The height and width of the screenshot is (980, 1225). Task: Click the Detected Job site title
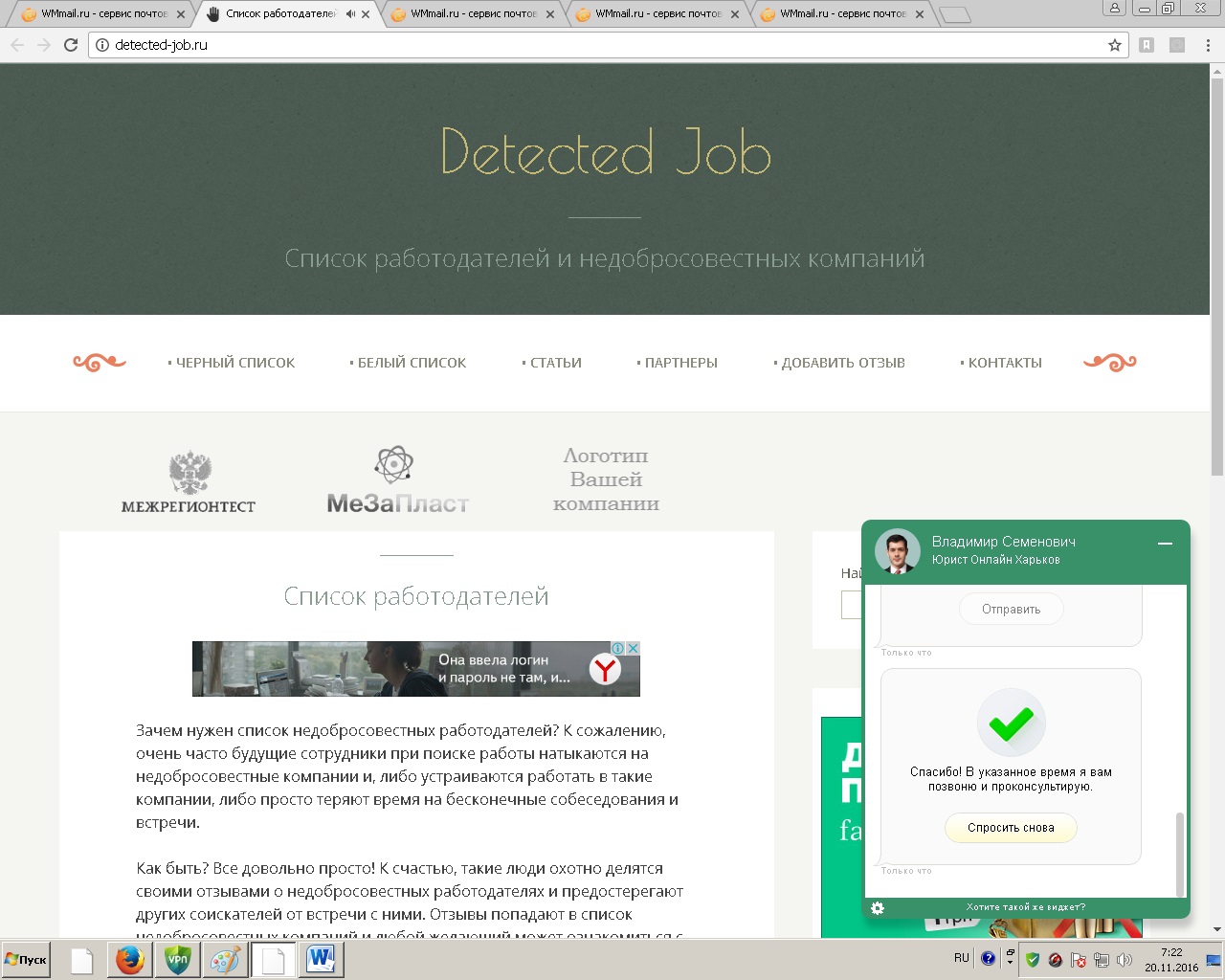pos(605,152)
